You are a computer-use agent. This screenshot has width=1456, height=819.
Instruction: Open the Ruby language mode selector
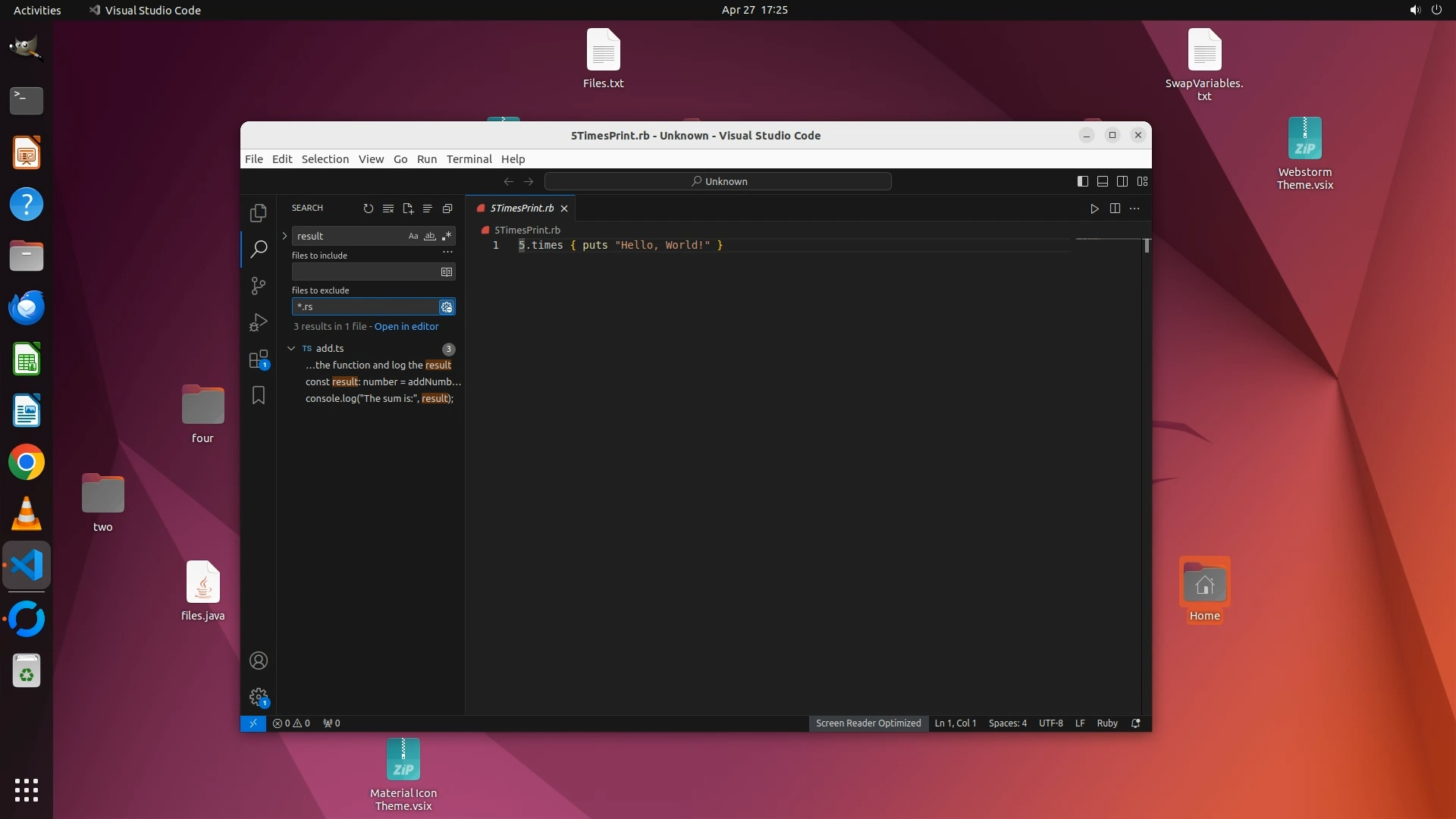pos(1106,723)
